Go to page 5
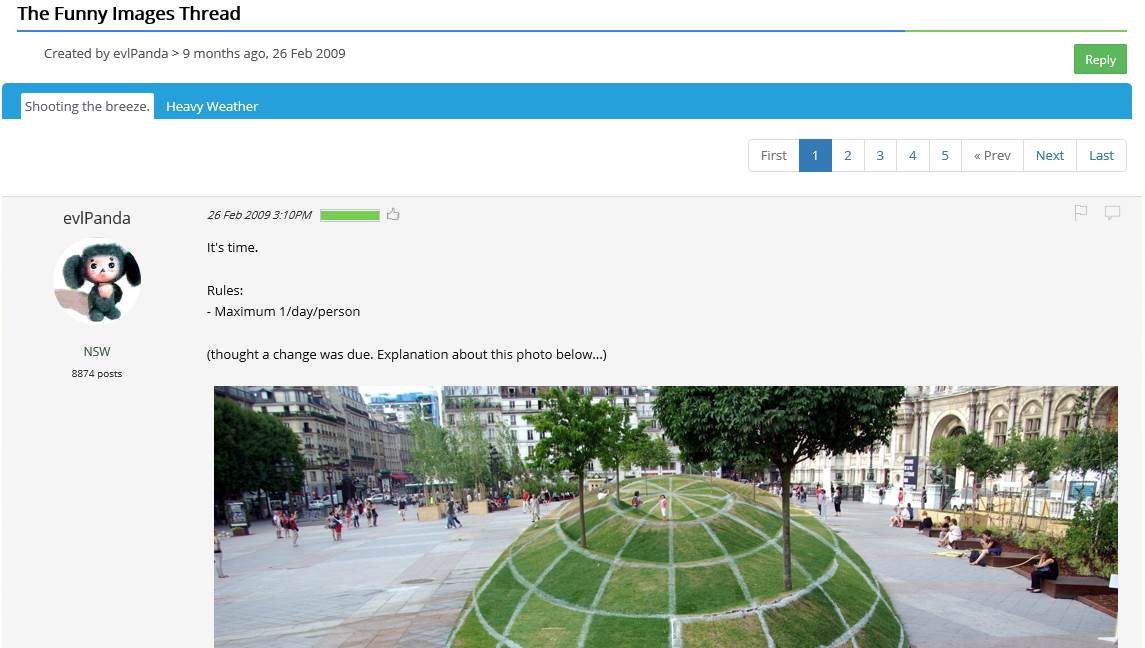The width and height of the screenshot is (1145, 648). click(944, 155)
